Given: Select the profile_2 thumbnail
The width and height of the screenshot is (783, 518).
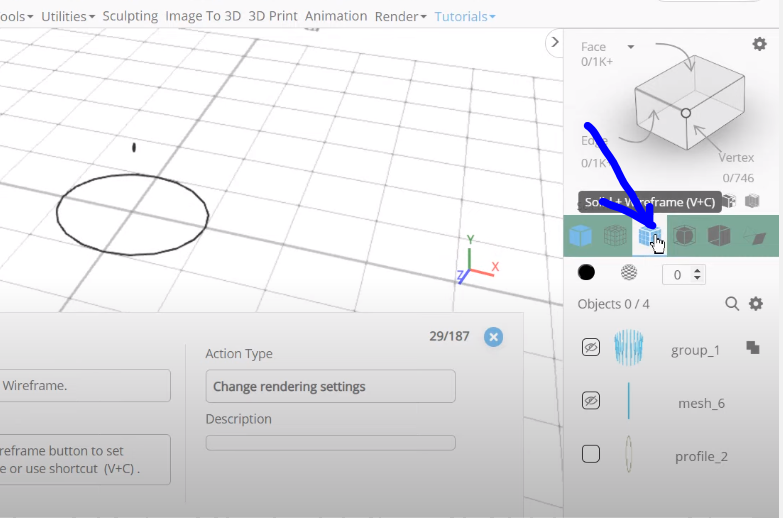Looking at the screenshot, I should (x=629, y=454).
